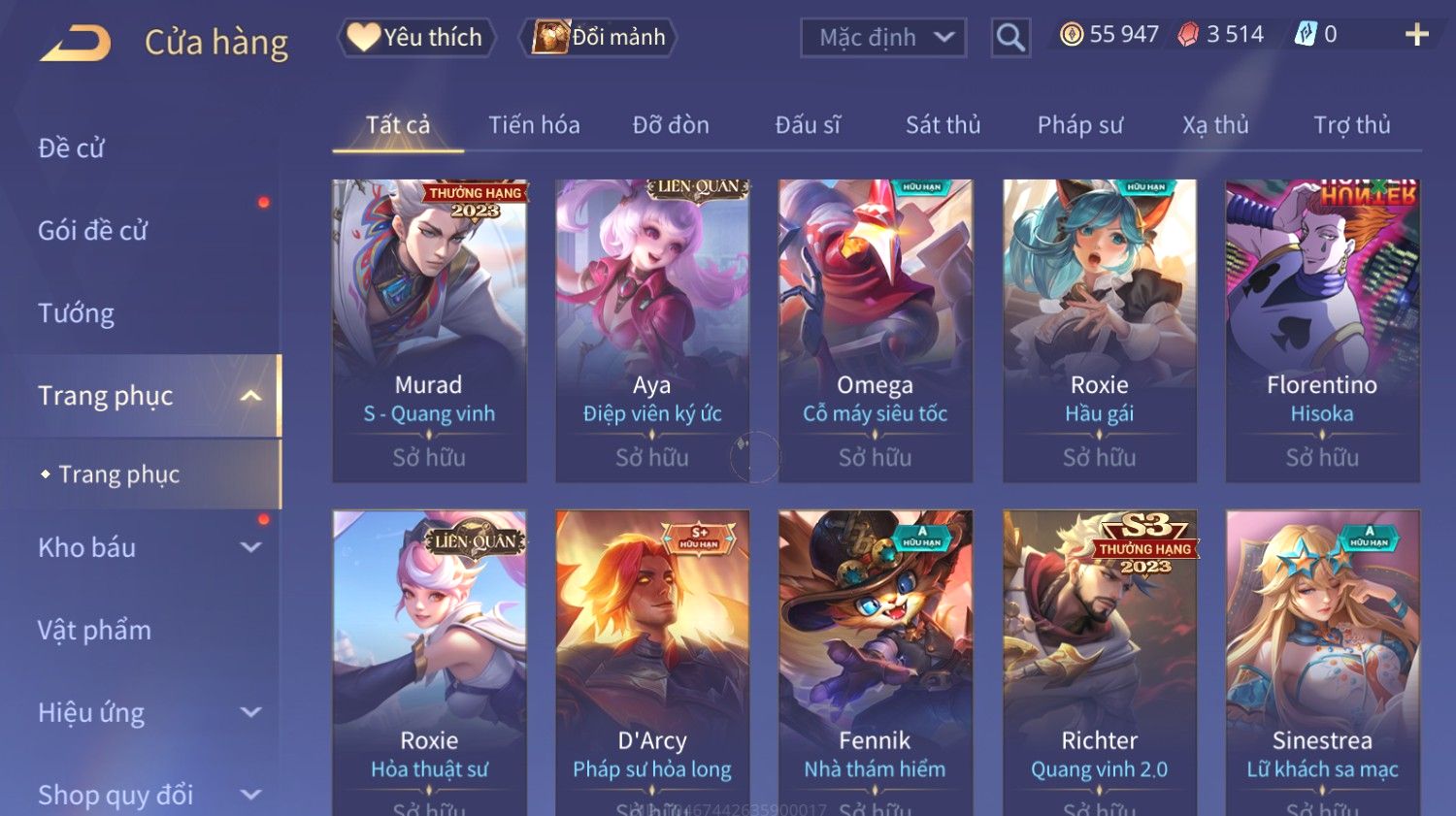Click the blue voucher ticket icon
Viewport: 1456px width, 816px height.
tap(1306, 35)
